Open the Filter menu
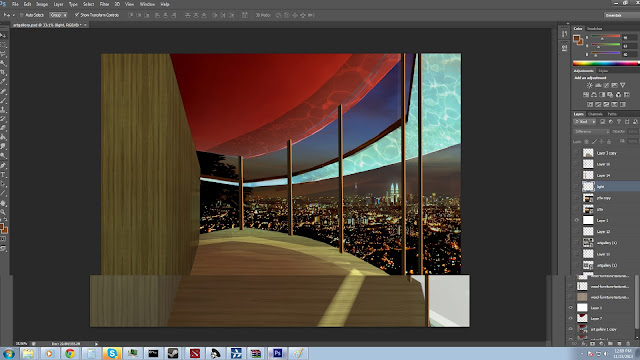This screenshot has height=360, width=640. (104, 4)
